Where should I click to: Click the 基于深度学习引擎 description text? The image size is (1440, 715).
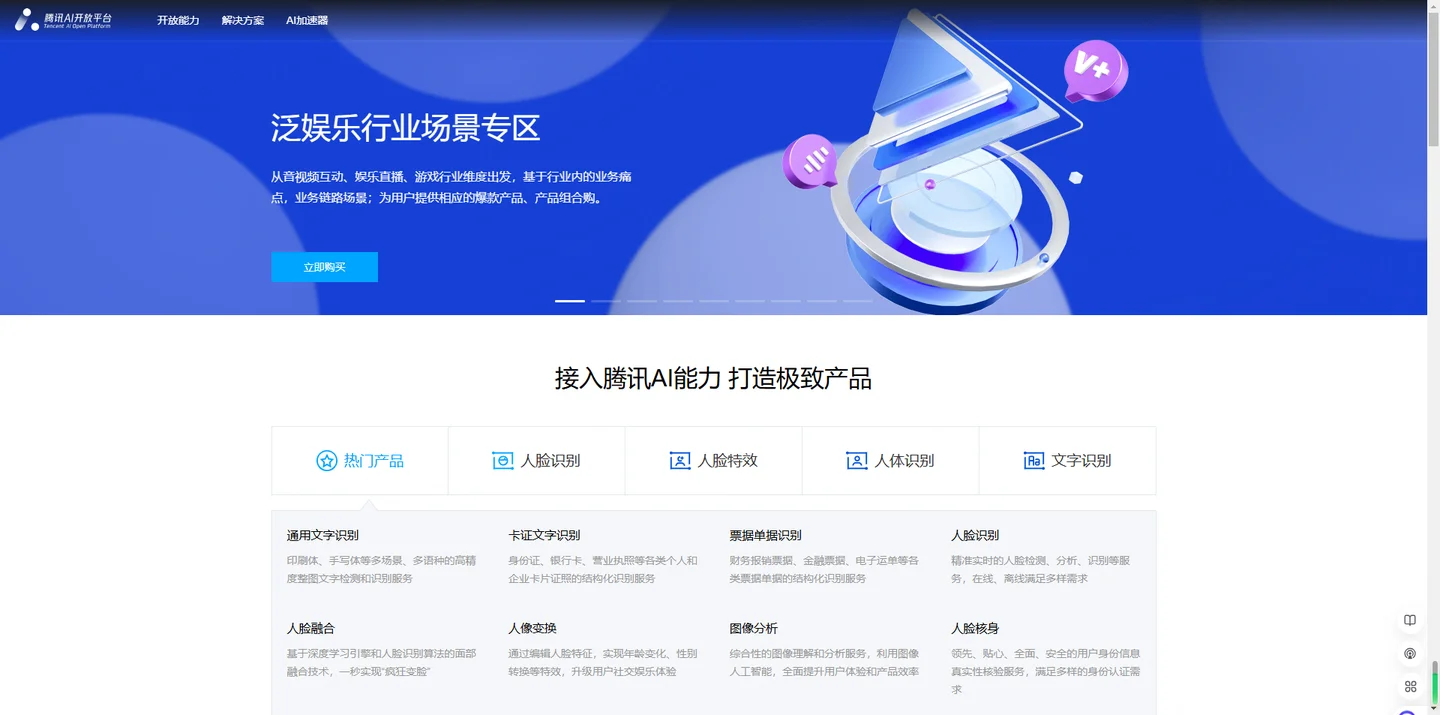point(382,663)
